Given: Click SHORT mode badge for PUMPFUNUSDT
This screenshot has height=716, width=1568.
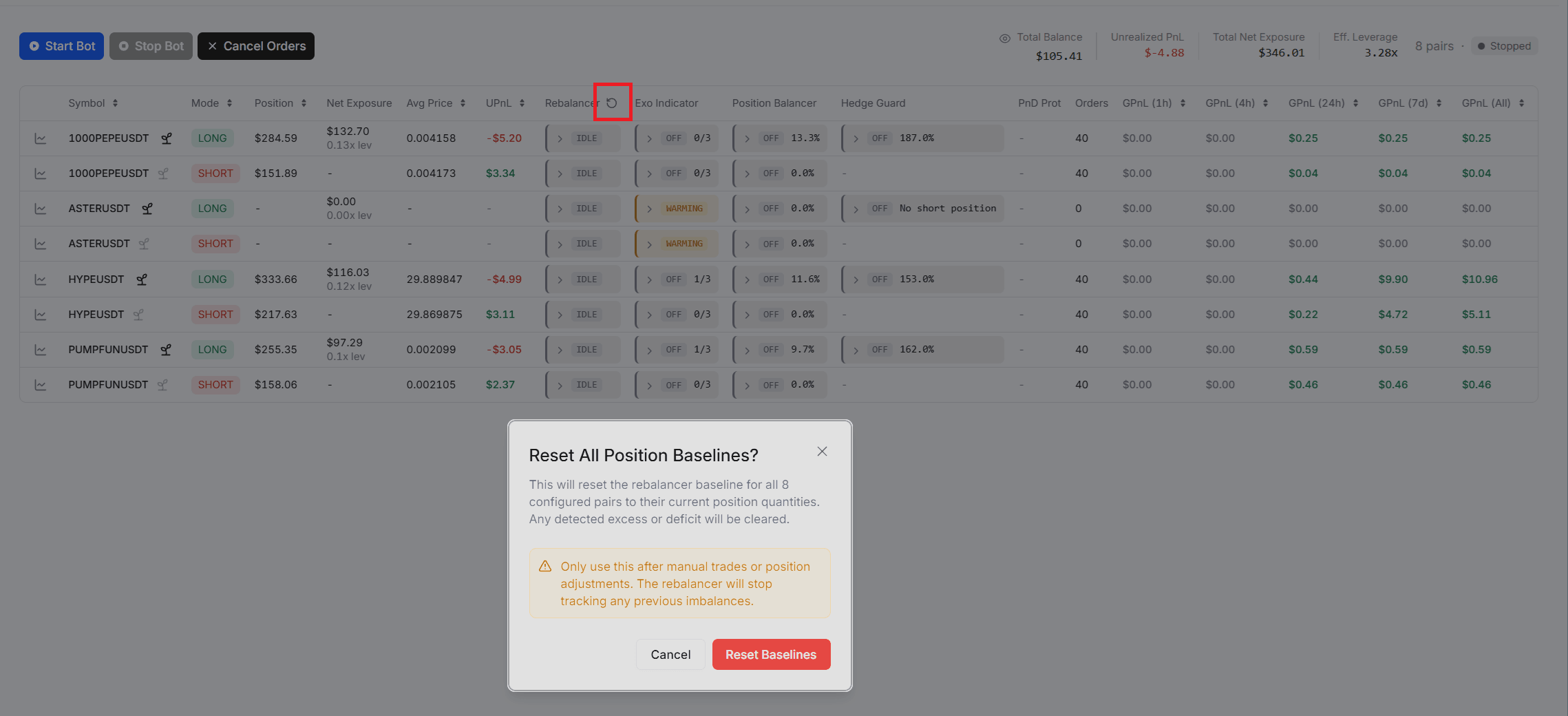Looking at the screenshot, I should click(x=215, y=385).
